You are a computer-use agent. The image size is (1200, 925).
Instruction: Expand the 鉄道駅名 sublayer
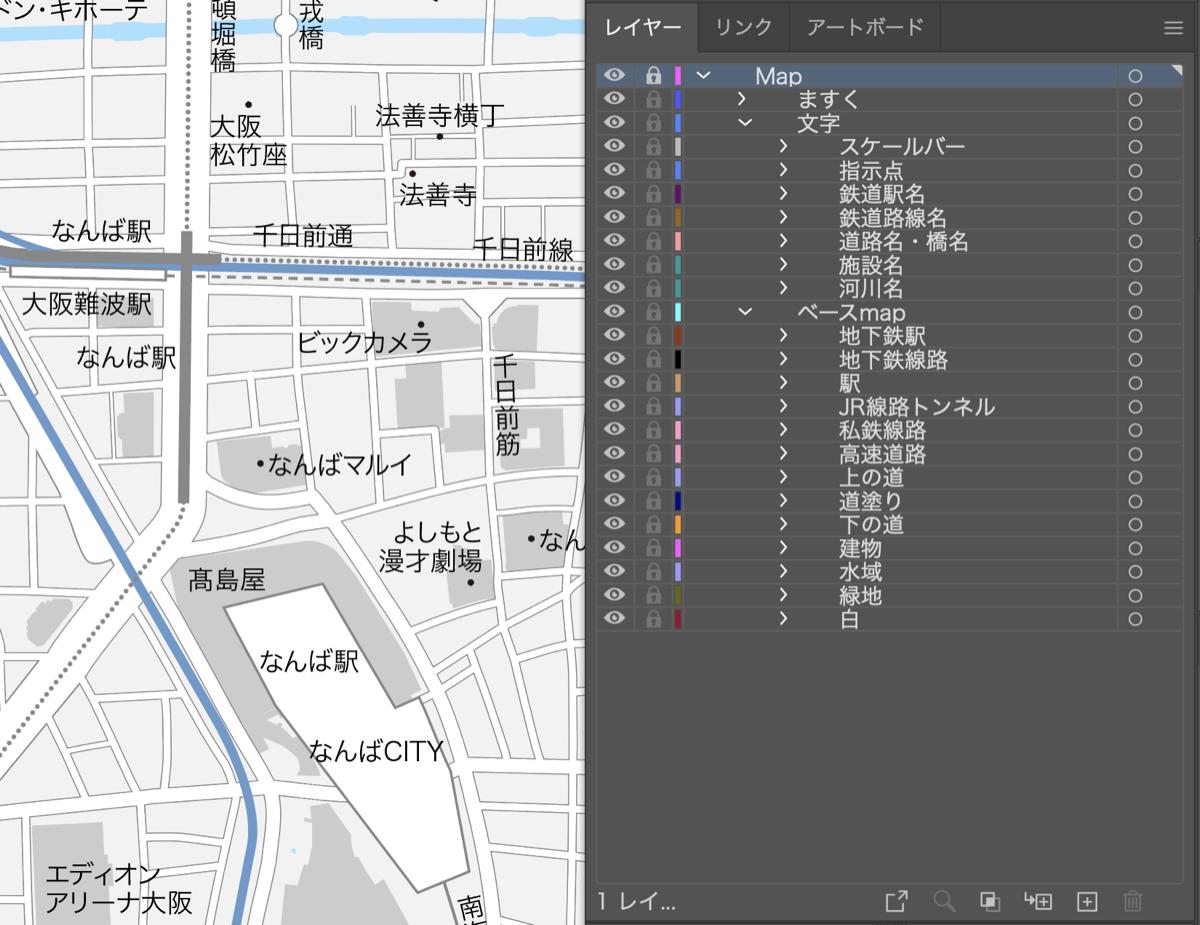(784, 194)
